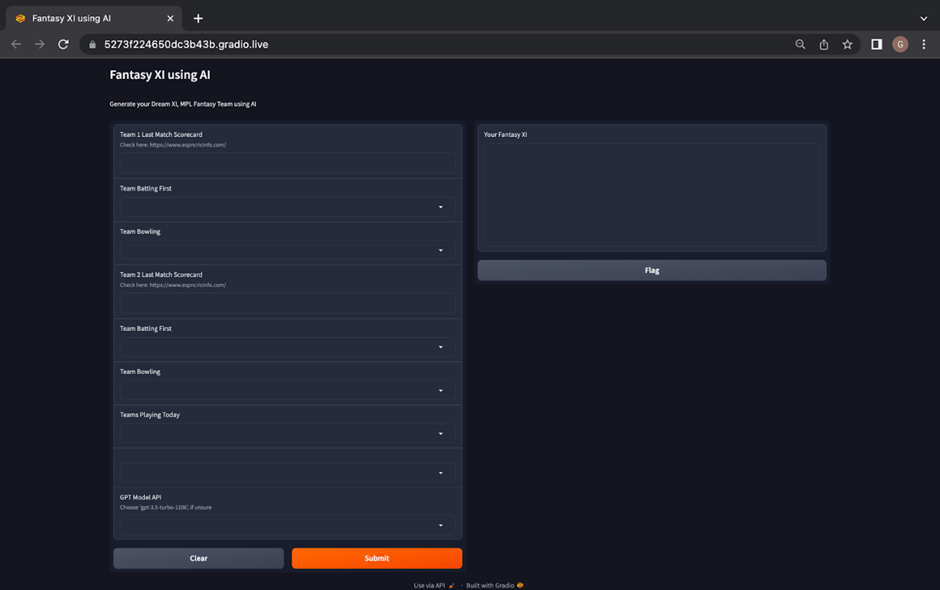940x590 pixels.
Task: Open a new browser tab
Action: tap(198, 19)
